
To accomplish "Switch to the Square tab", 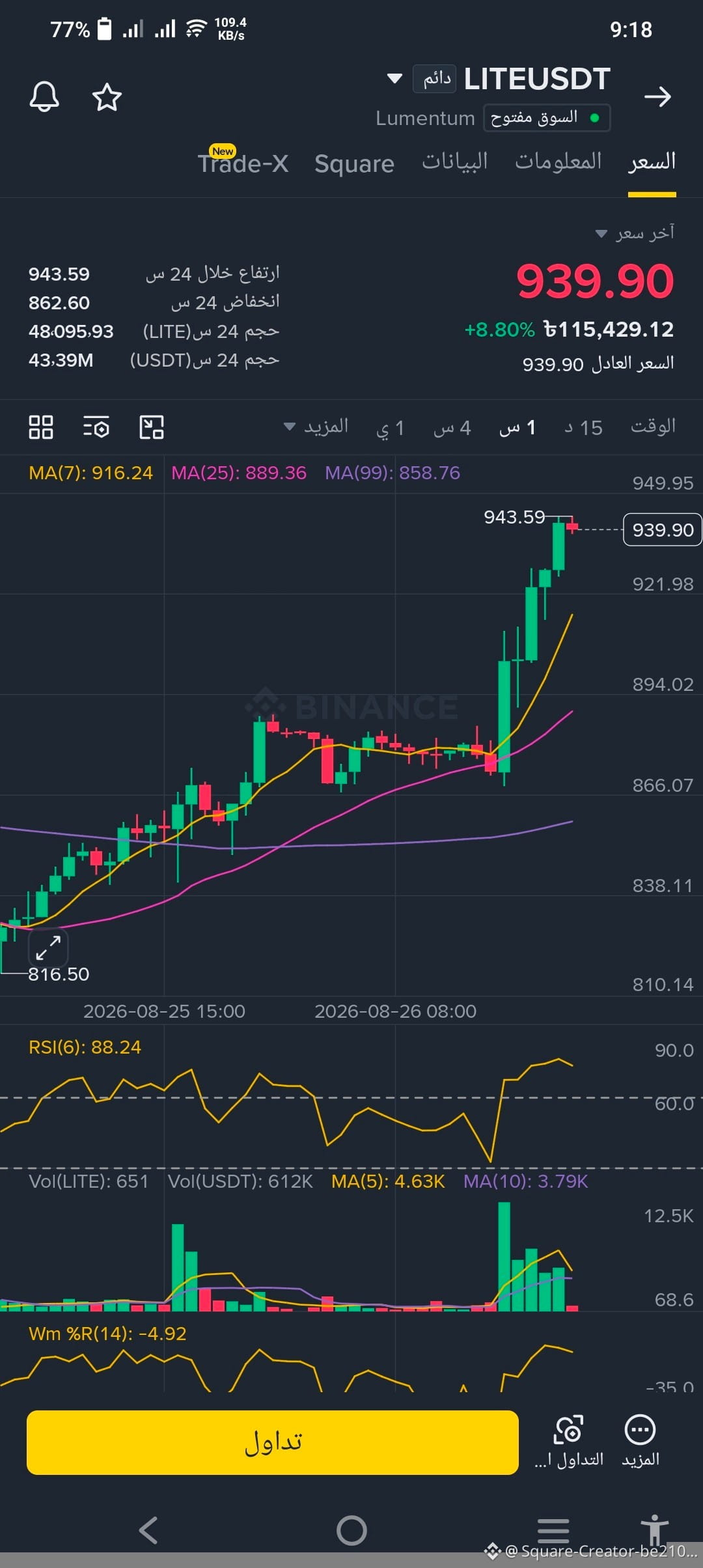I will tap(354, 163).
